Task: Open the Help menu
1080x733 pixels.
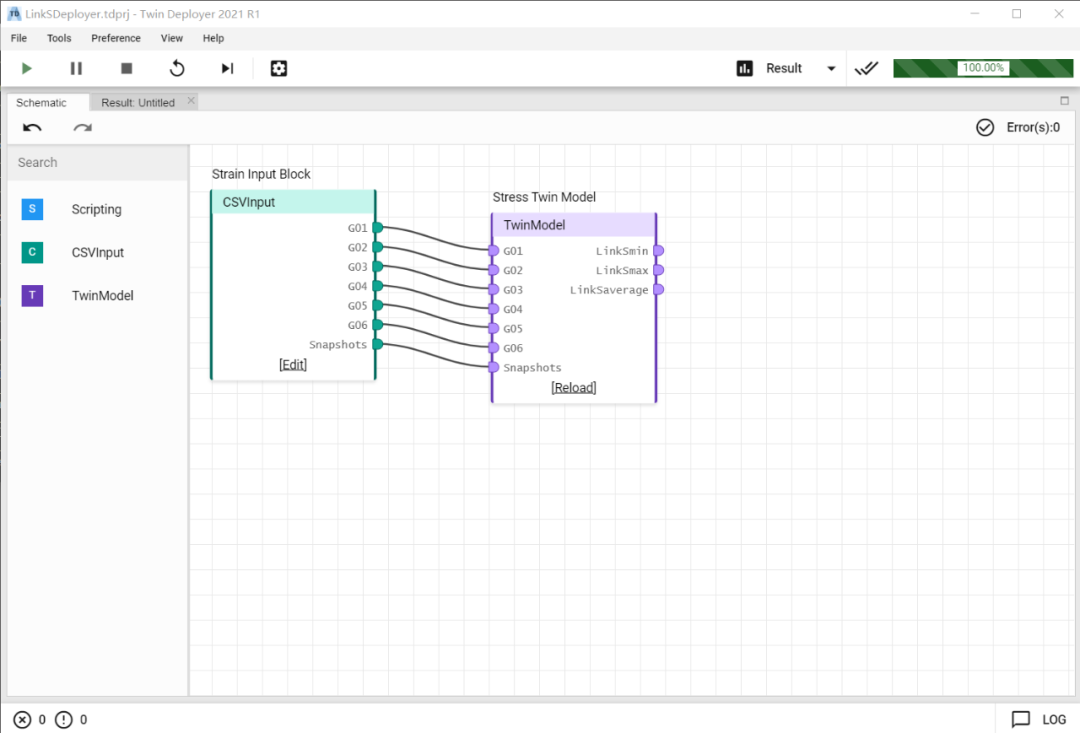Action: click(214, 38)
